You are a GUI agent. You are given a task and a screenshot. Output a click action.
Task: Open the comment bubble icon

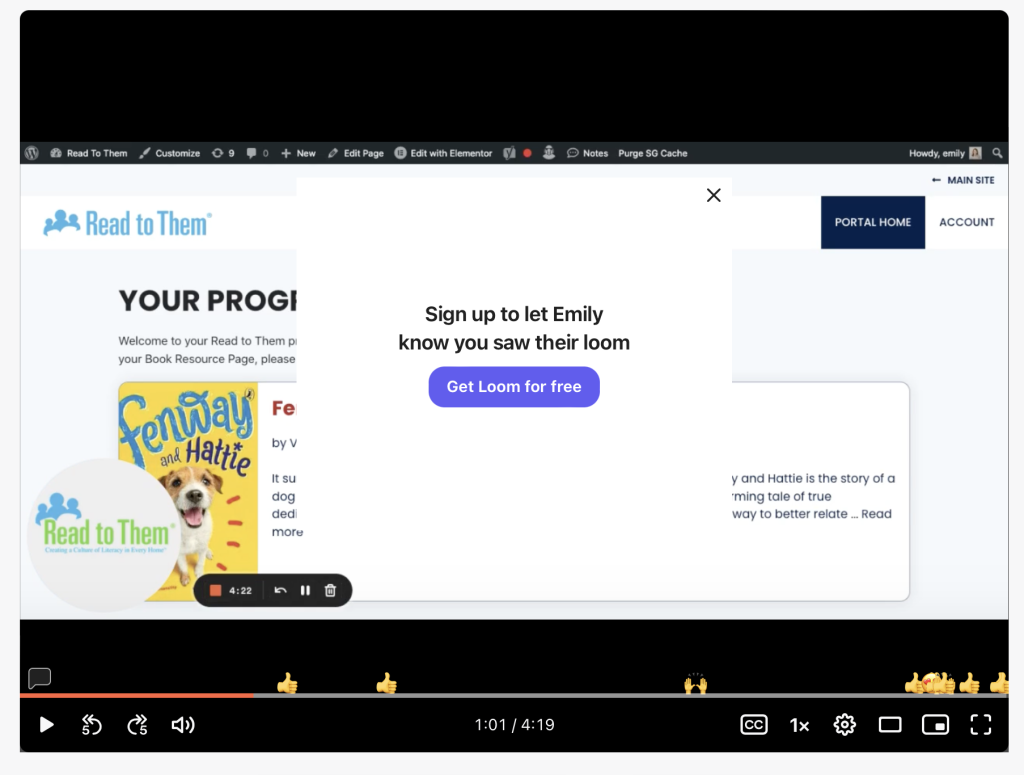click(39, 678)
